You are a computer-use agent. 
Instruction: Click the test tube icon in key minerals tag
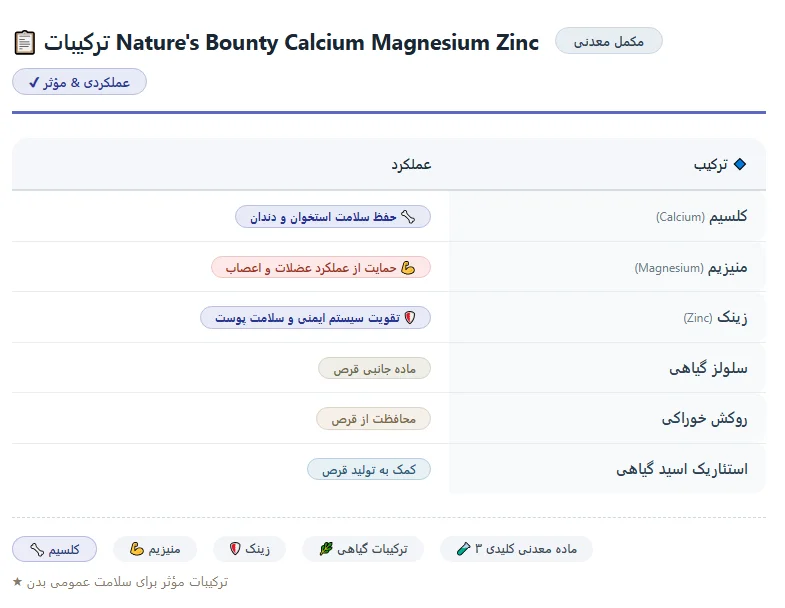(464, 549)
